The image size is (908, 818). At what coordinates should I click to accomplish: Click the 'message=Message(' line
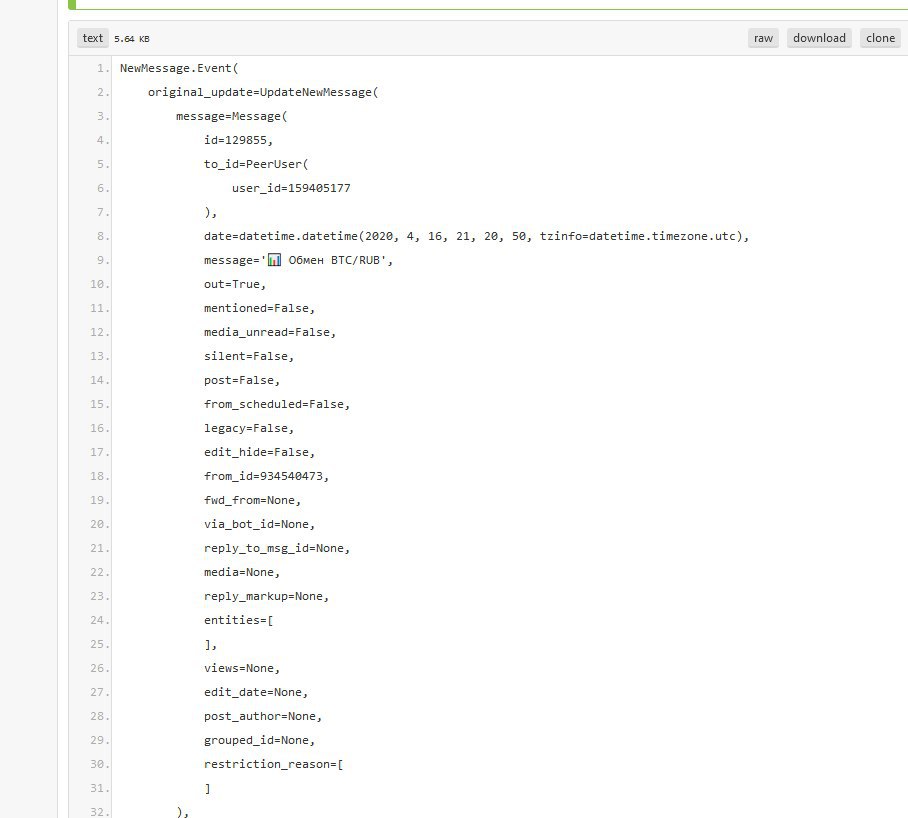click(x=232, y=116)
